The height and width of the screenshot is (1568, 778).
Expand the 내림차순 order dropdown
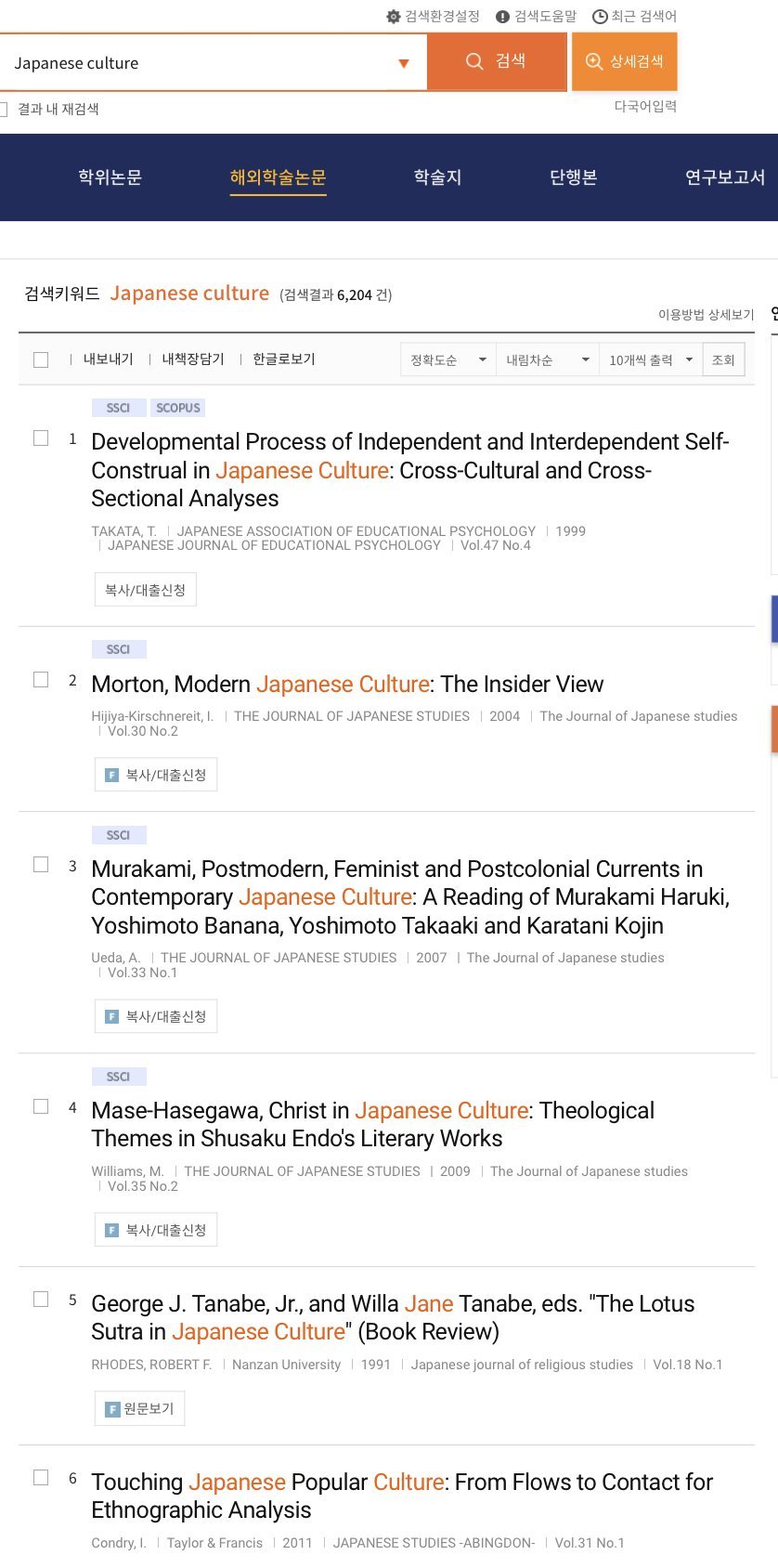548,359
